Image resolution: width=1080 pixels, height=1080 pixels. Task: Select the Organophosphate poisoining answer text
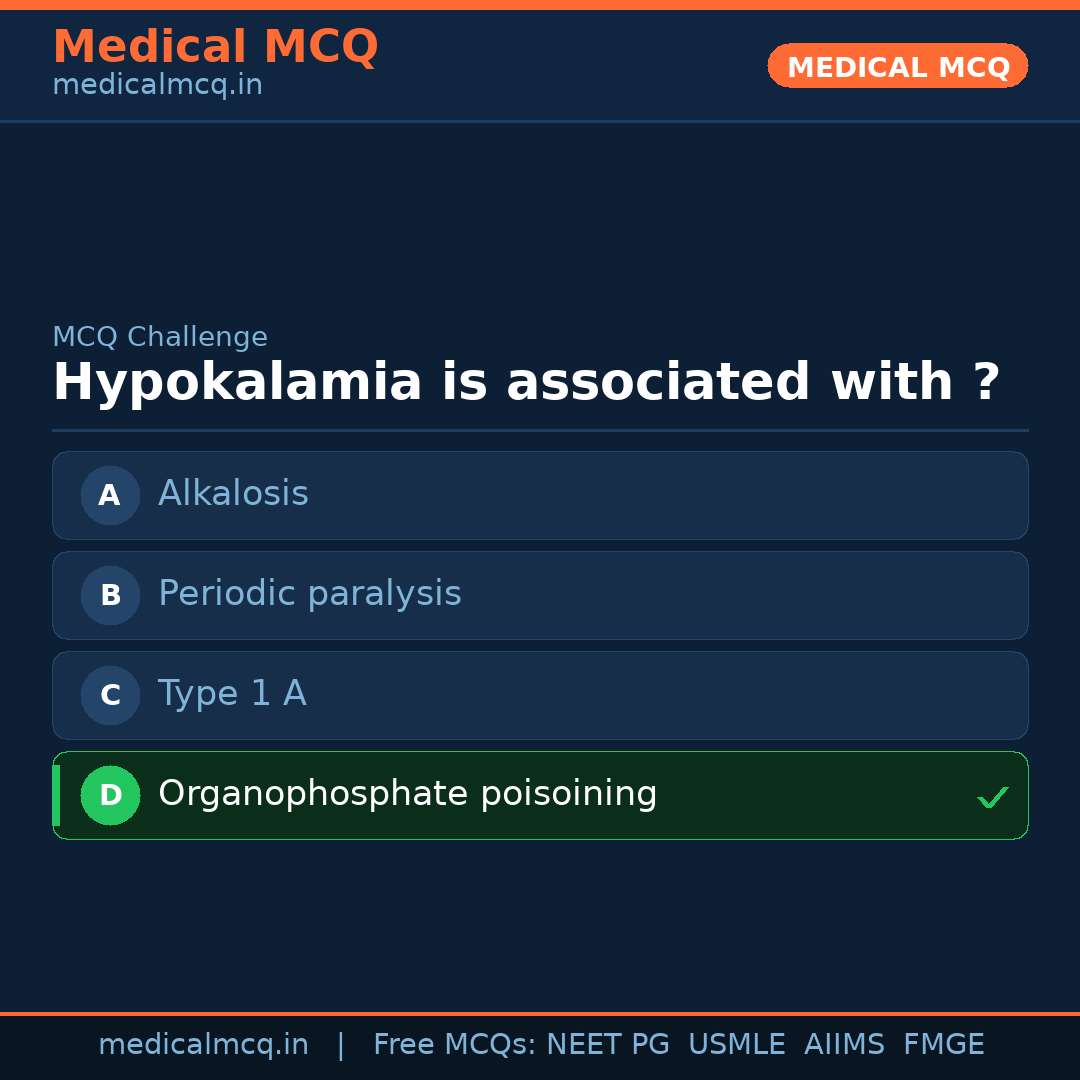click(407, 794)
